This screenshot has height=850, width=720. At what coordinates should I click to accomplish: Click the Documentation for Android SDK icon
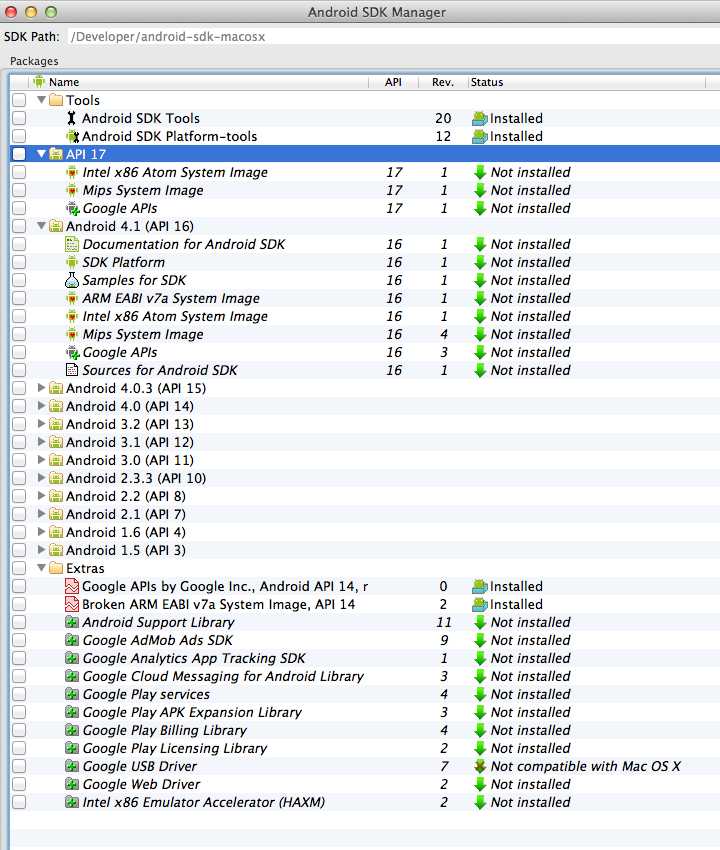72,244
